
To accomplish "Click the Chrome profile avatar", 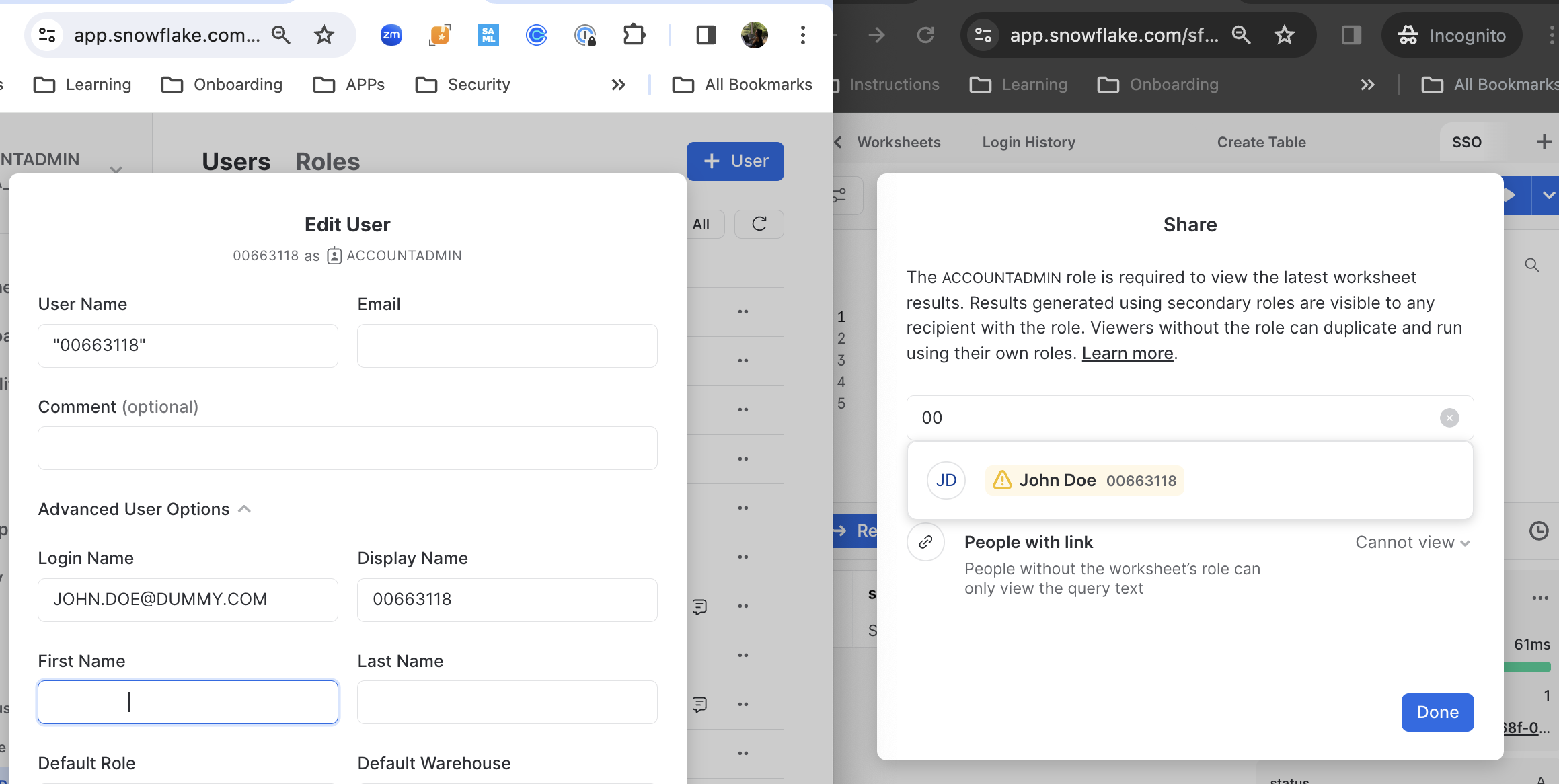I will (x=755, y=35).
